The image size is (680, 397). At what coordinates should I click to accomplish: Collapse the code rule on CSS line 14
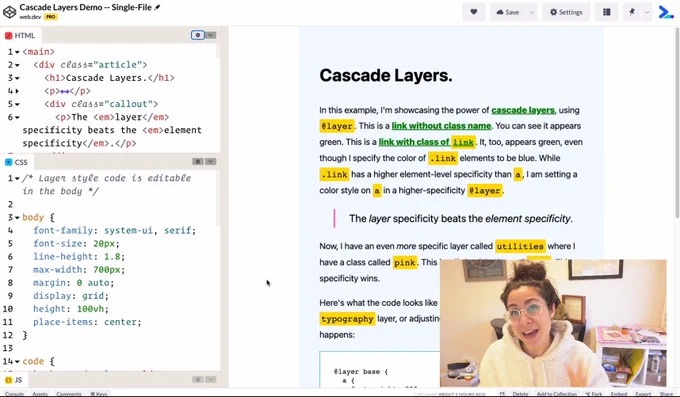tap(17, 361)
